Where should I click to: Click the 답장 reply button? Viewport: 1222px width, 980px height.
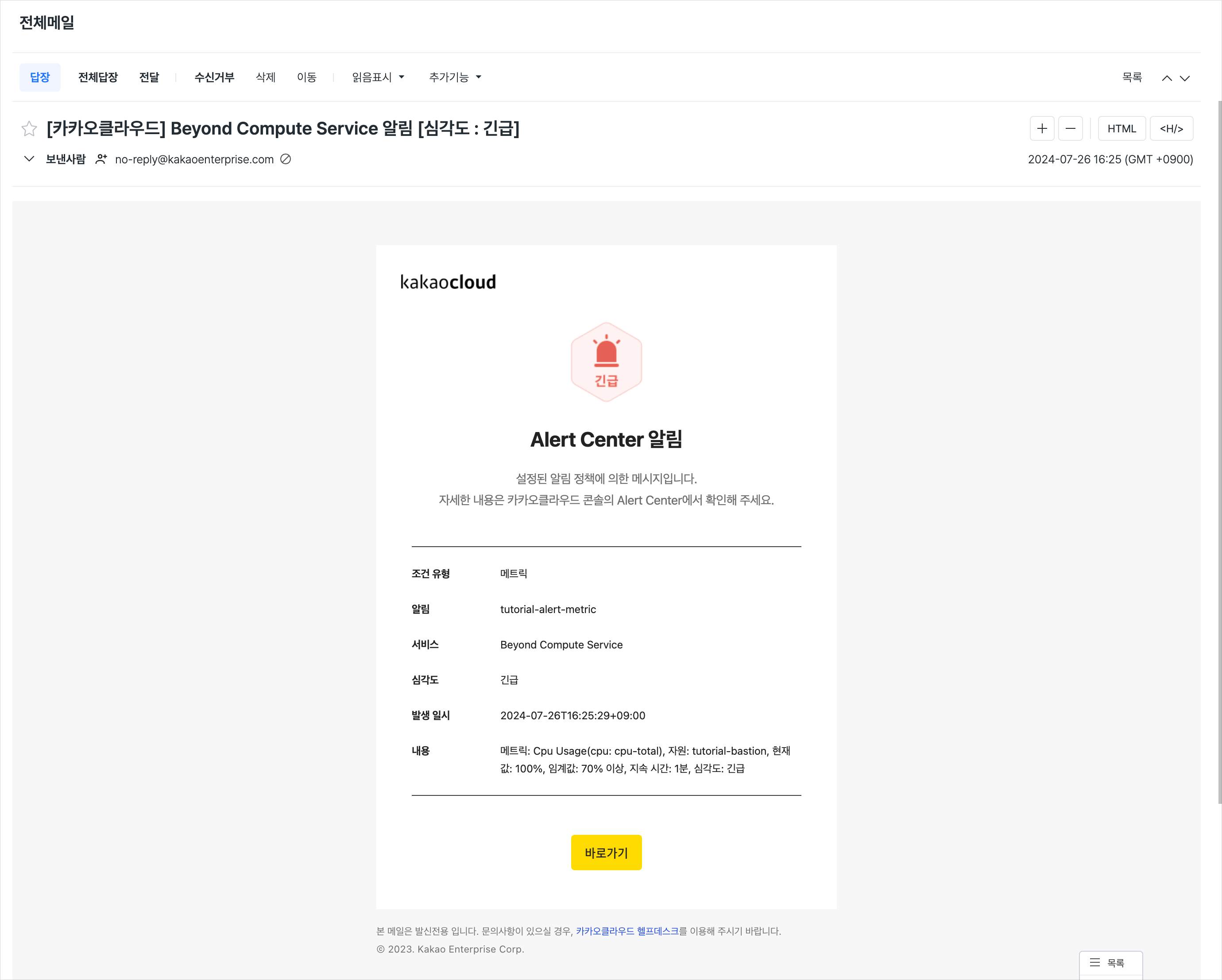40,77
